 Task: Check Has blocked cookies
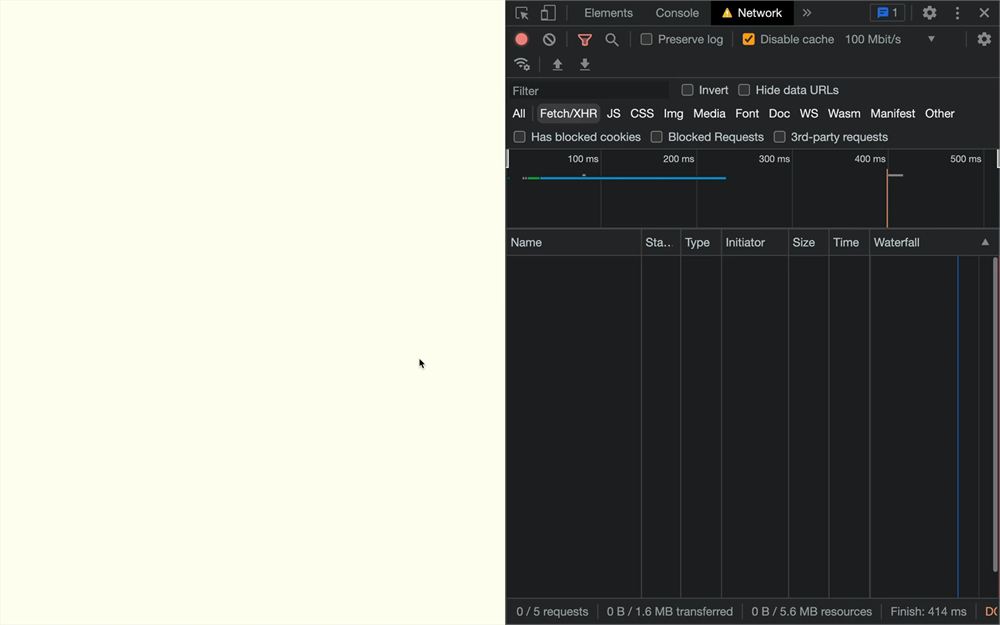[x=520, y=137]
